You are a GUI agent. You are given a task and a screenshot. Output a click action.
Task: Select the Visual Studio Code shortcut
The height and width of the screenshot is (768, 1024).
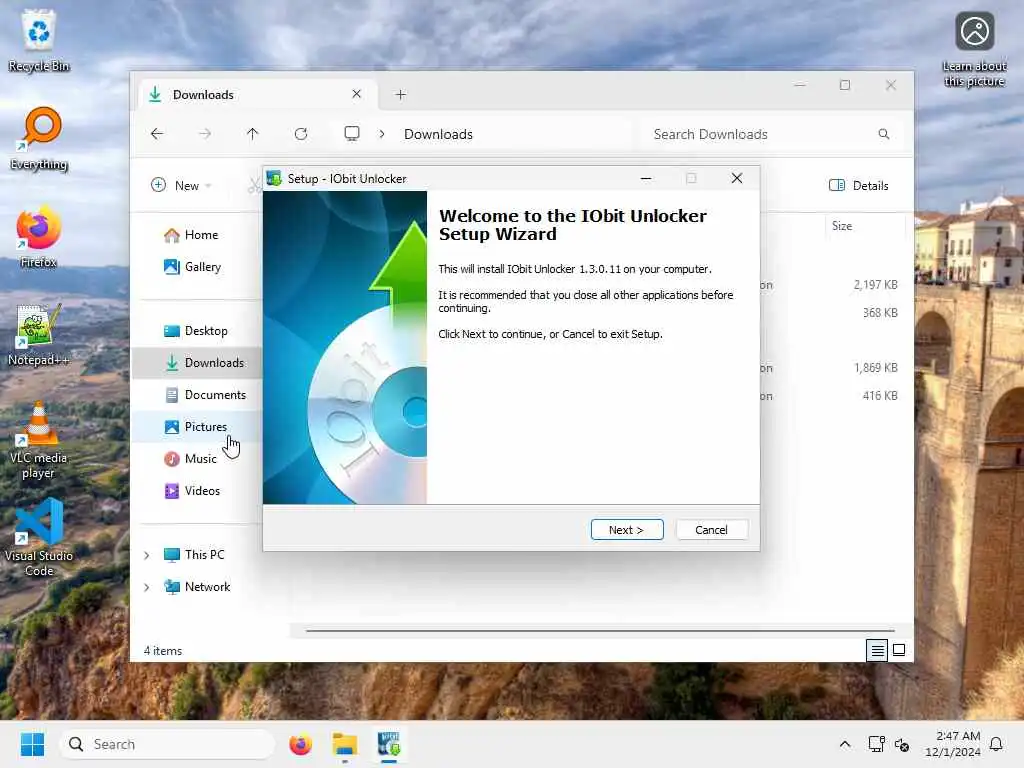pos(39,537)
